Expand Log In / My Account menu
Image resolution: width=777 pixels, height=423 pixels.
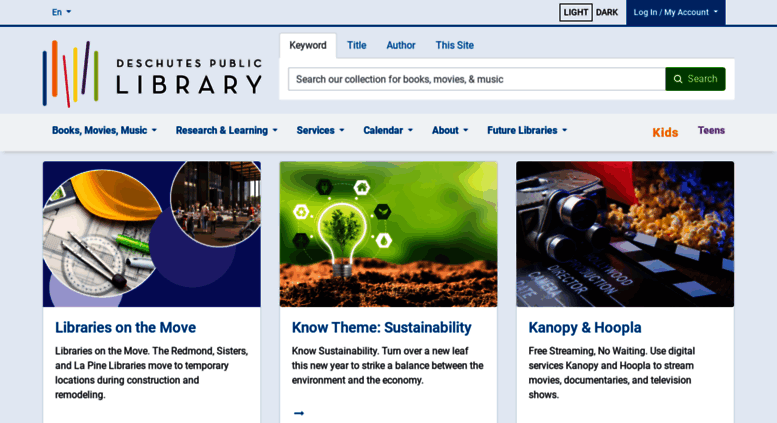tap(675, 12)
